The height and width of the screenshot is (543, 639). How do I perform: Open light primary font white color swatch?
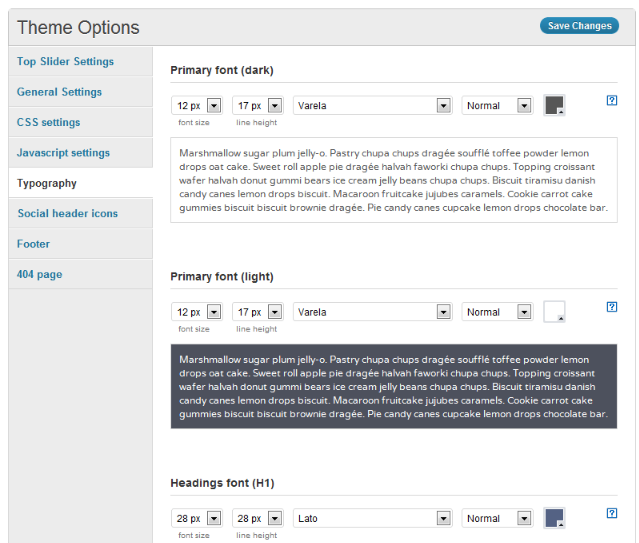click(x=554, y=312)
